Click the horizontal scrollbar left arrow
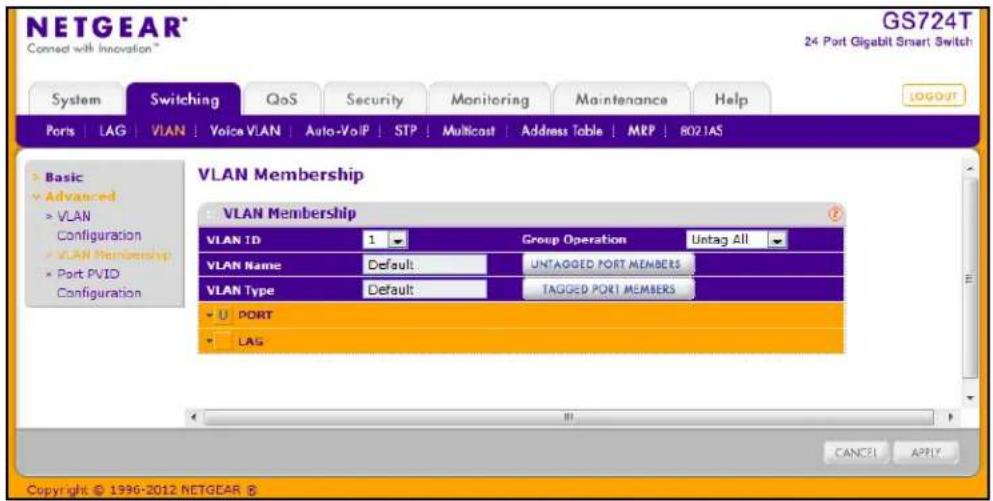Image resolution: width=993 pixels, height=501 pixels. coord(194,417)
